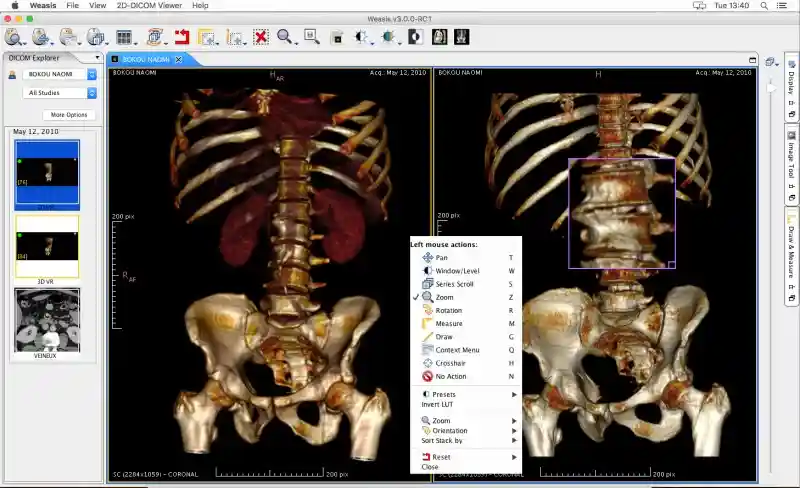Click the lock icon in toolbar
The height and width of the screenshot is (488, 800).
click(337, 38)
